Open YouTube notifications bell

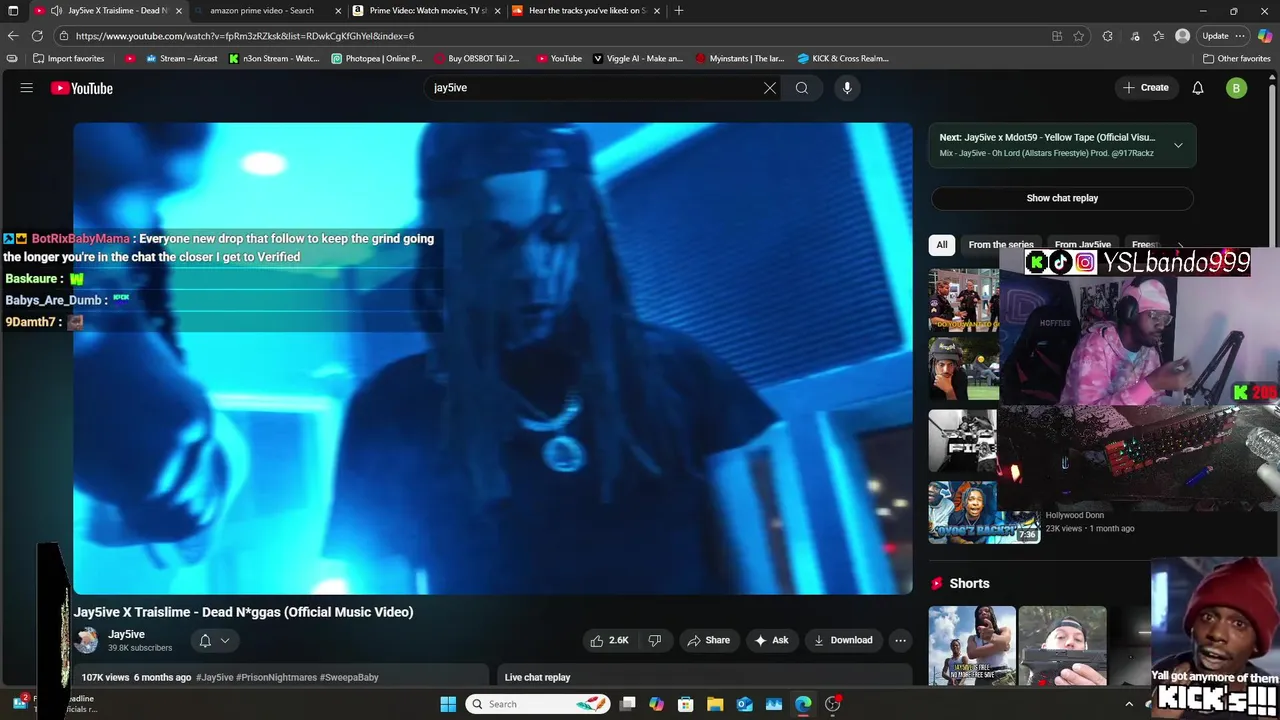pyautogui.click(x=1198, y=88)
